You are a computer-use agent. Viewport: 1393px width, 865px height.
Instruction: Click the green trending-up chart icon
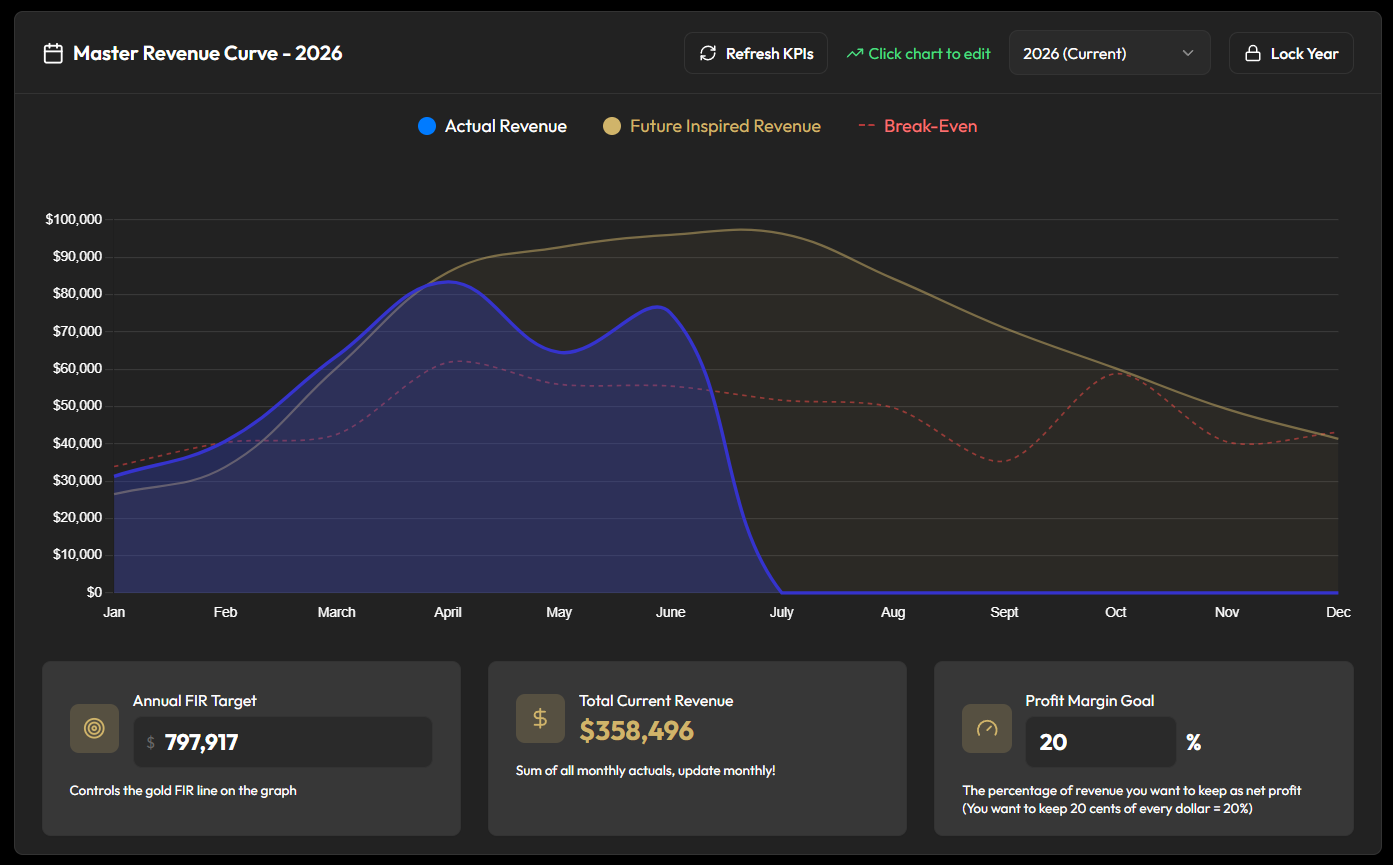(x=854, y=54)
